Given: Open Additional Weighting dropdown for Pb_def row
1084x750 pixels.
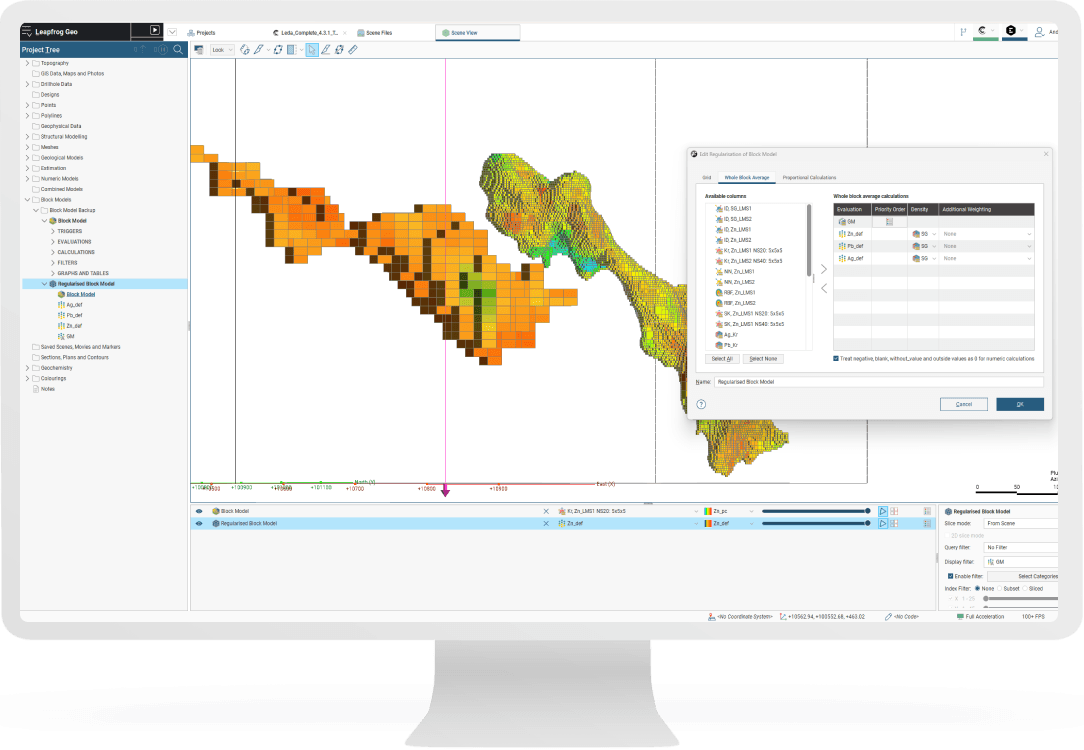Looking at the screenshot, I should [x=987, y=246].
